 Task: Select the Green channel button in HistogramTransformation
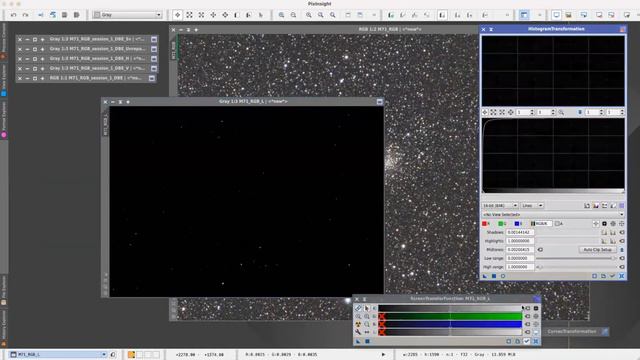tap(502, 224)
